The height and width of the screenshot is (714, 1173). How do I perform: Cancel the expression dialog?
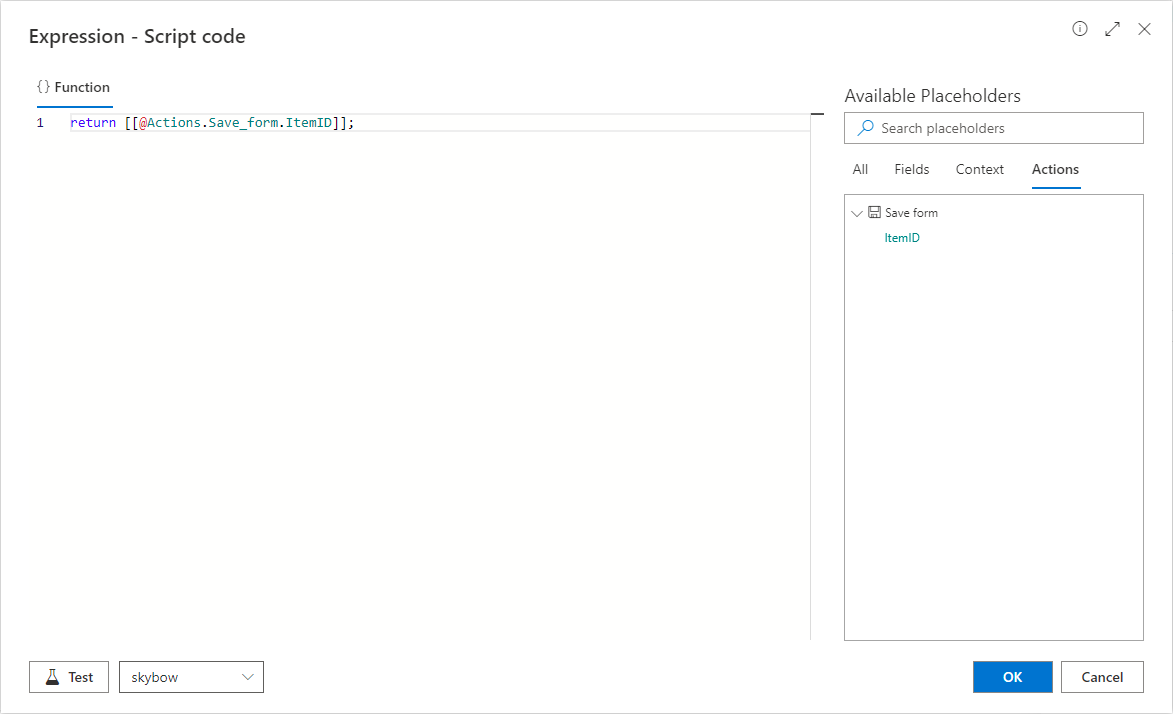(1102, 677)
